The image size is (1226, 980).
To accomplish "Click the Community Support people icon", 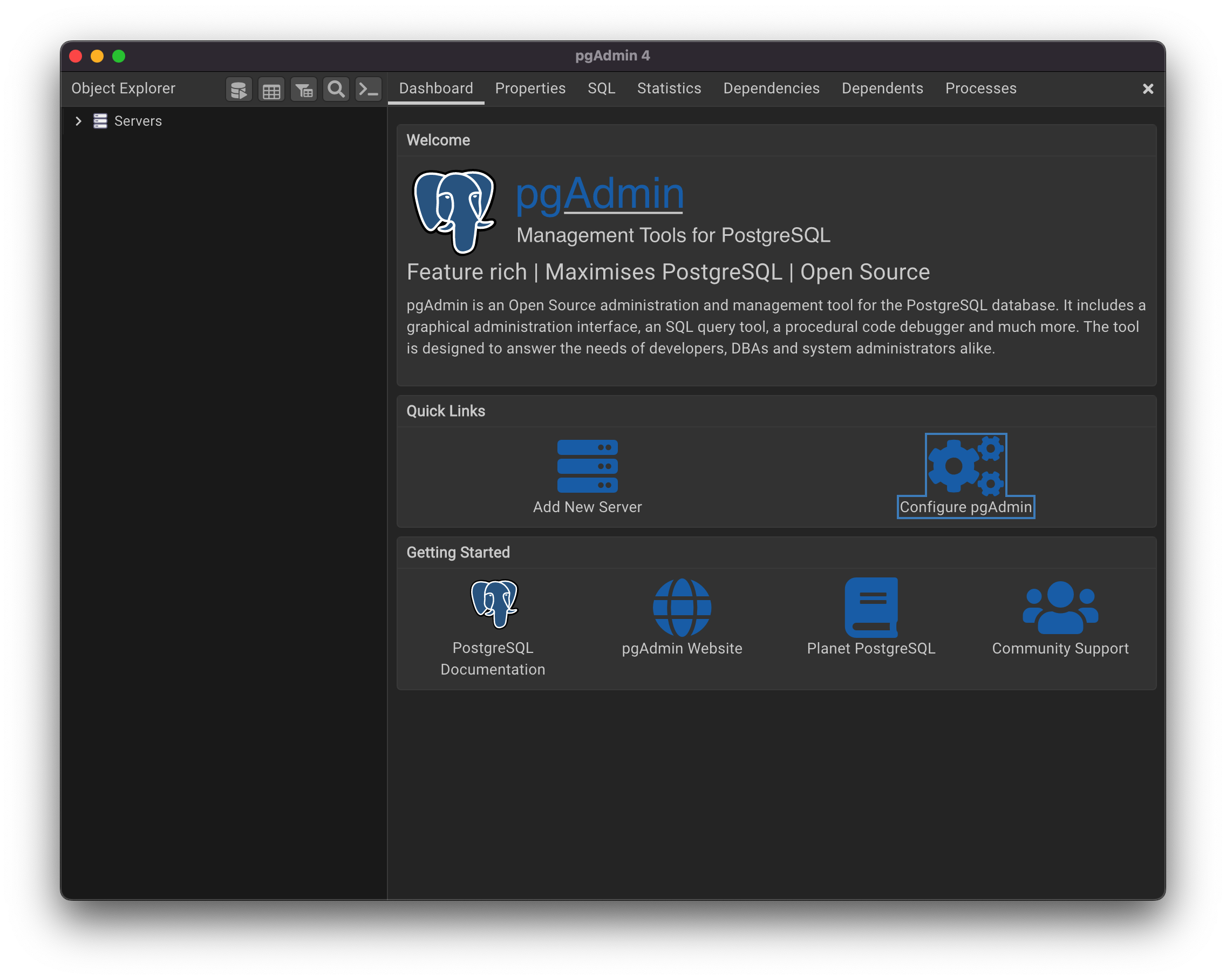I will [x=1059, y=607].
